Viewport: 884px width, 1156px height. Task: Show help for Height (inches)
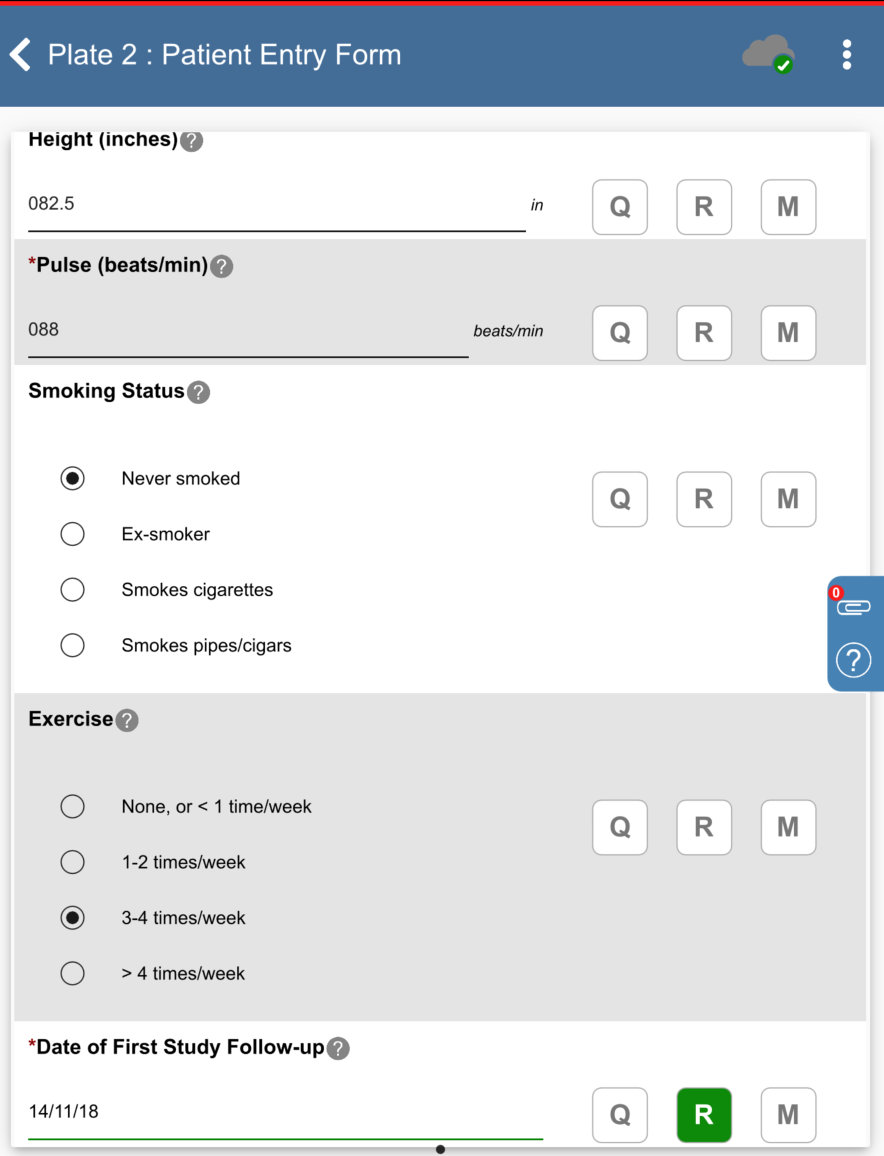point(192,141)
